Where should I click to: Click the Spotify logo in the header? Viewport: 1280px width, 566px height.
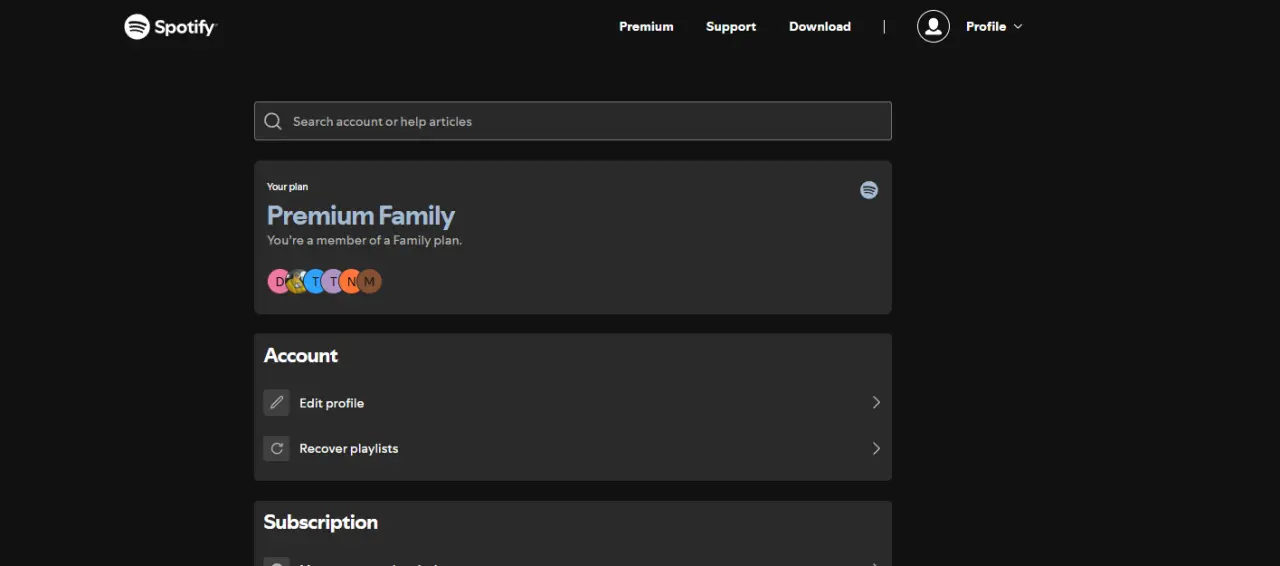pos(170,27)
